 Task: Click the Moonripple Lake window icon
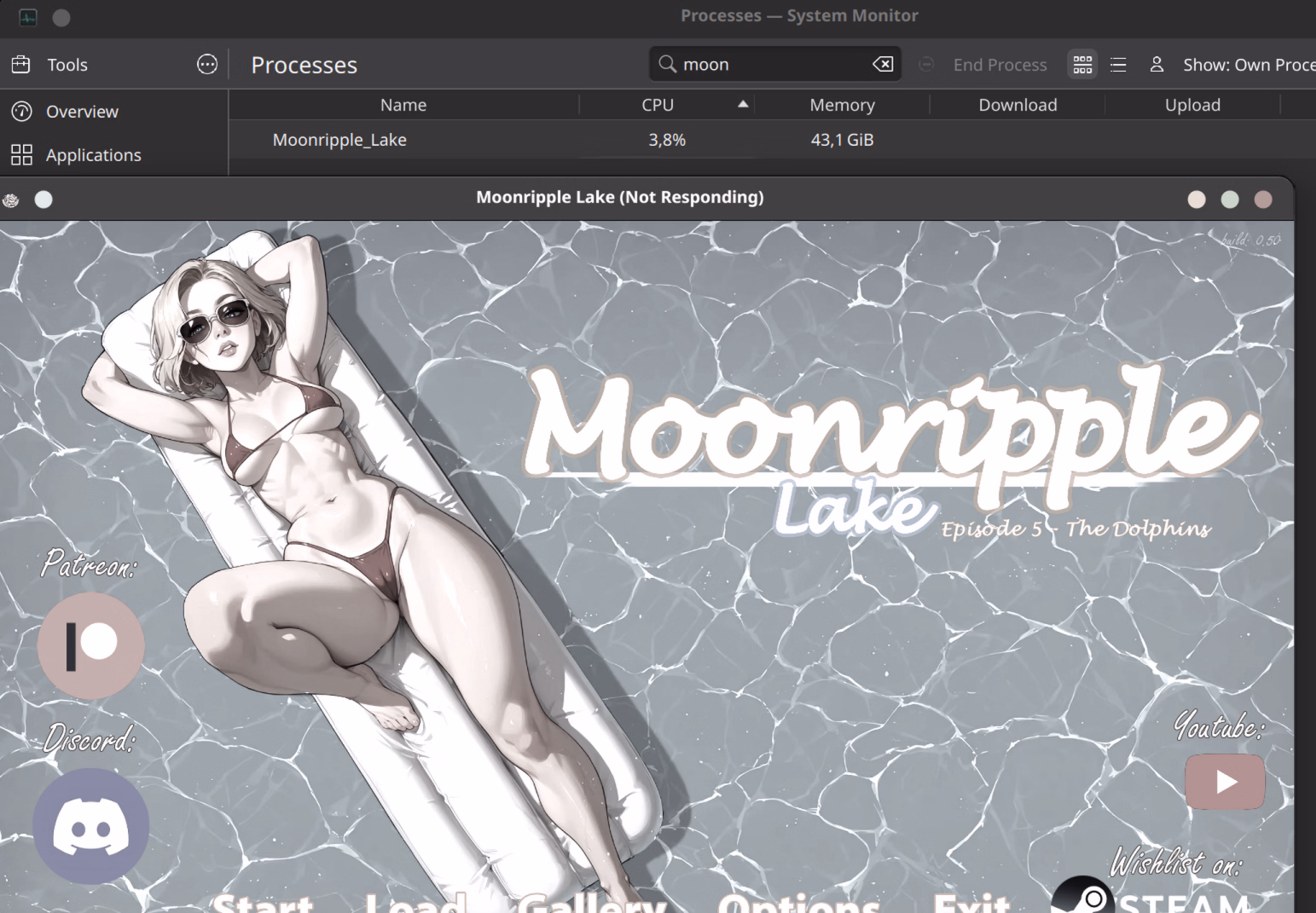(x=11, y=199)
